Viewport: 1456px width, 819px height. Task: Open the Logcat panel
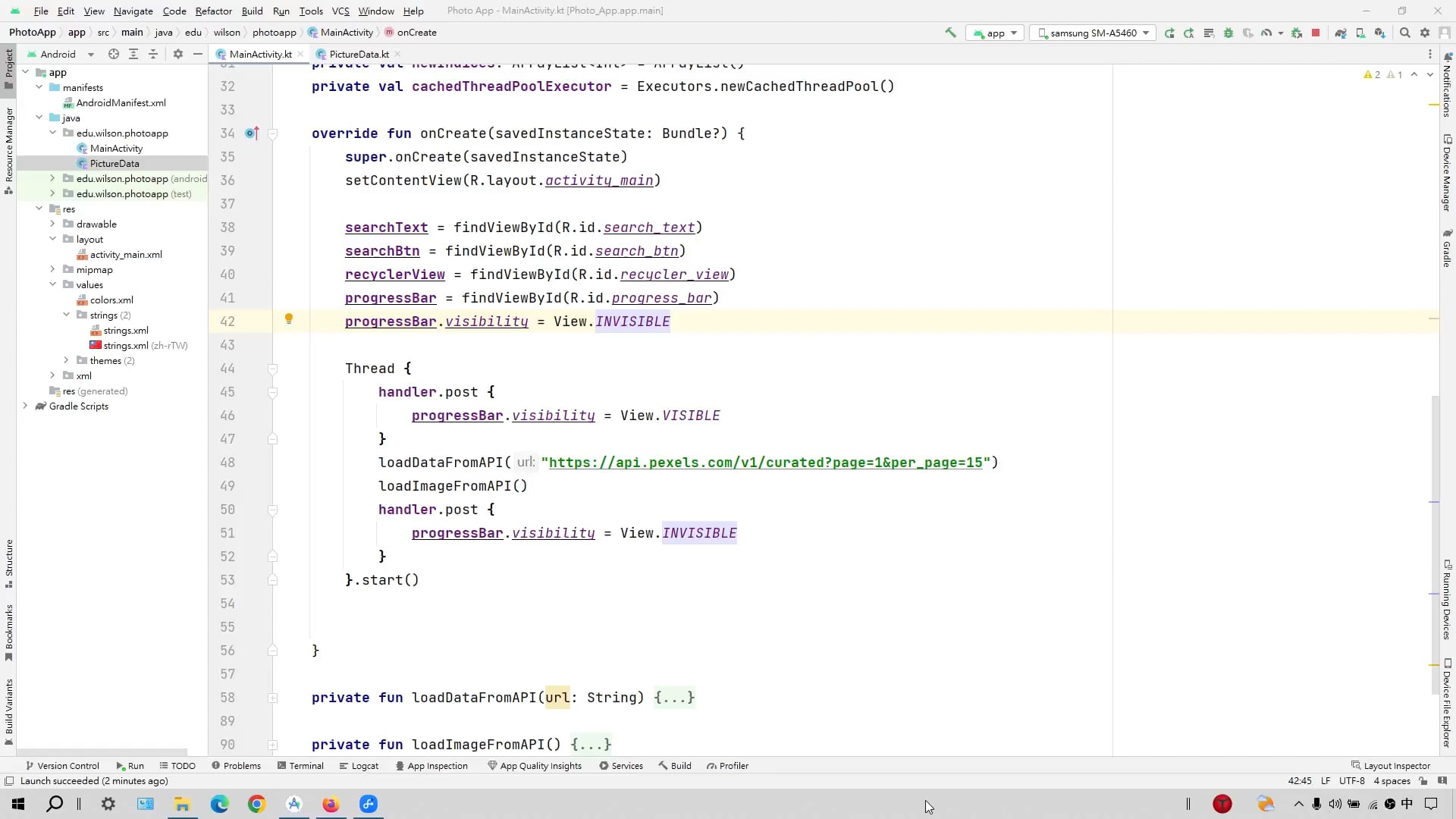tap(359, 766)
